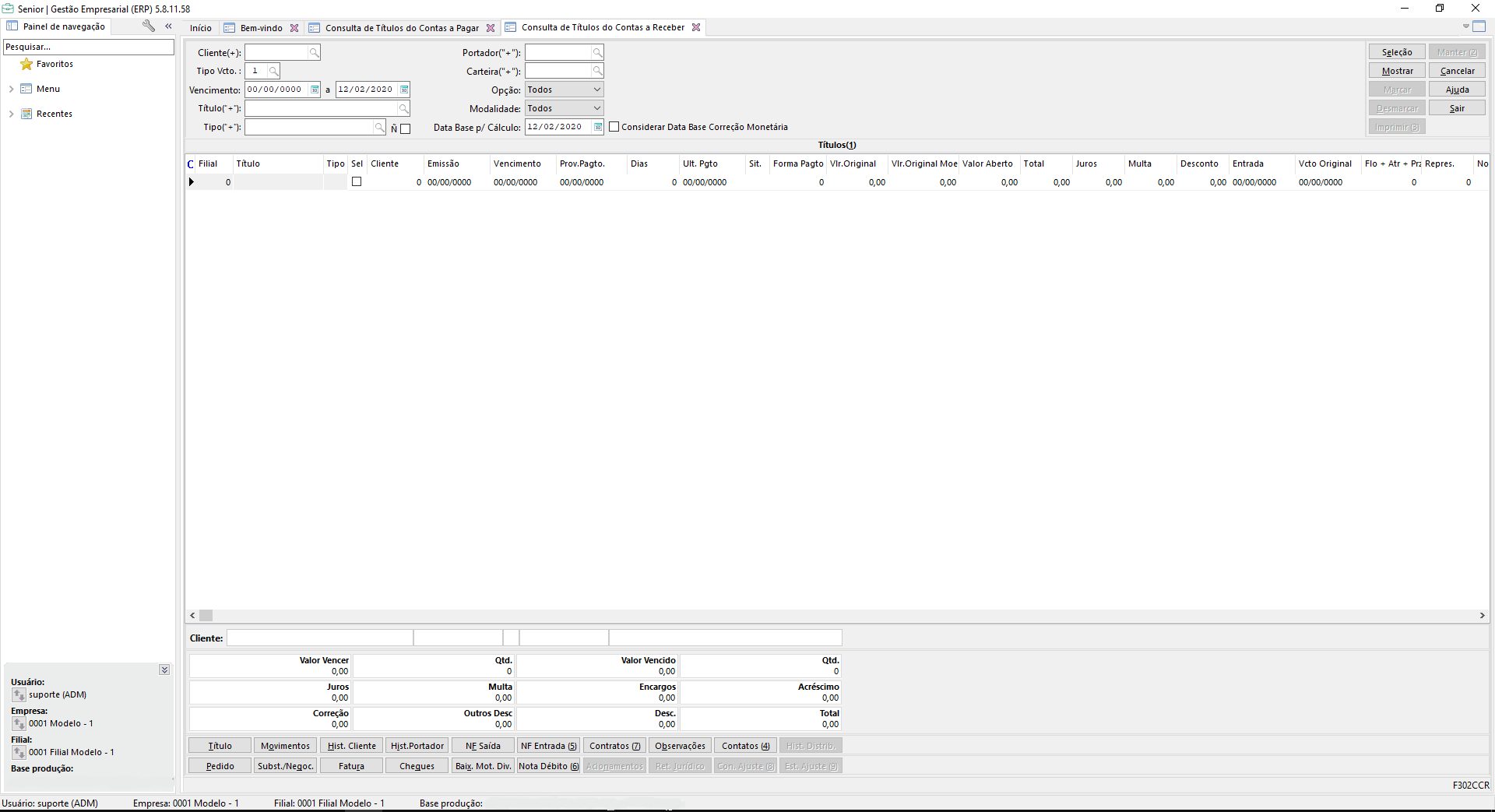Click the Hist. Cliente button
This screenshot has height=812, width=1495.
point(351,746)
